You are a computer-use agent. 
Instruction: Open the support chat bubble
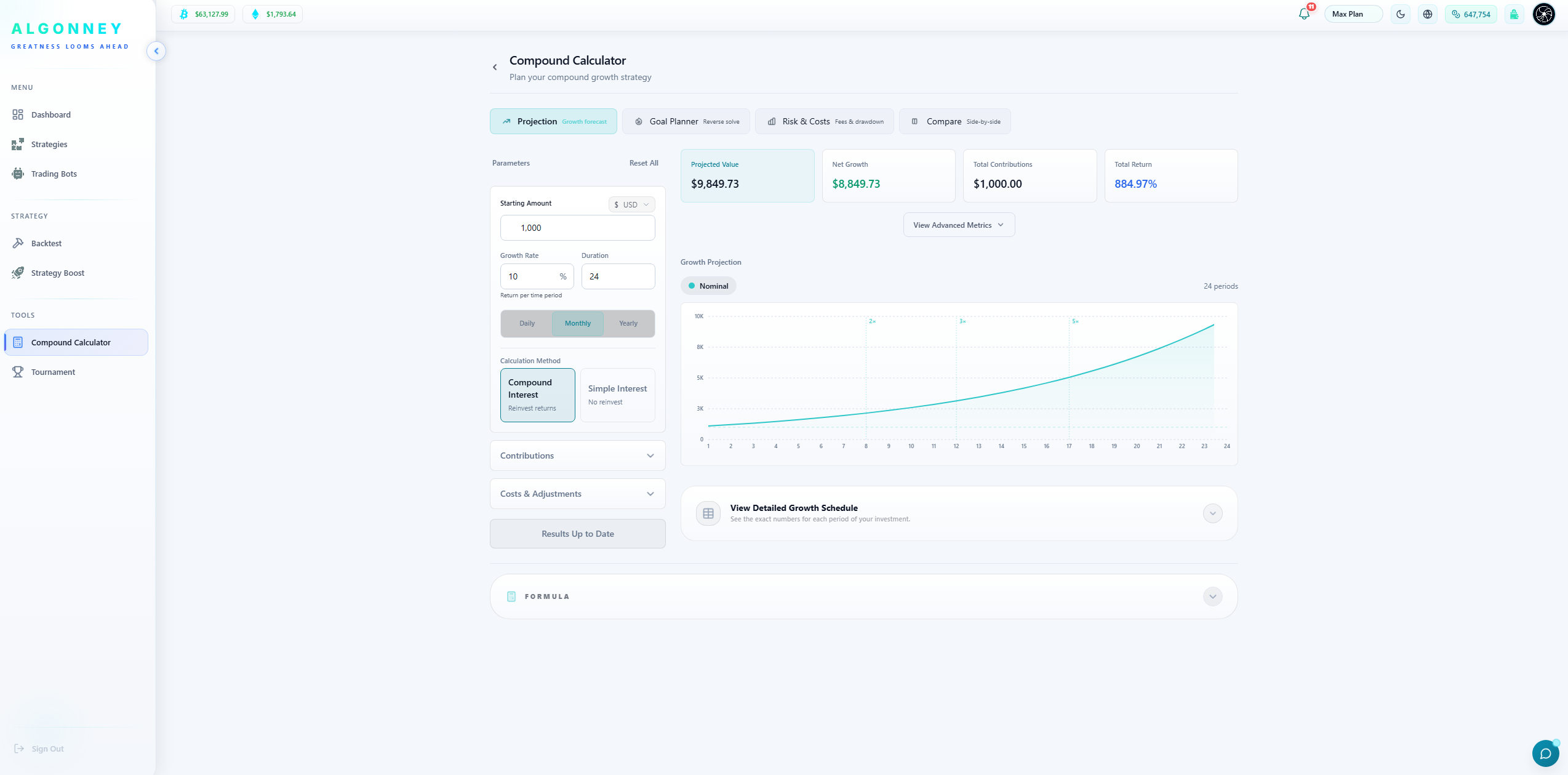1545,753
